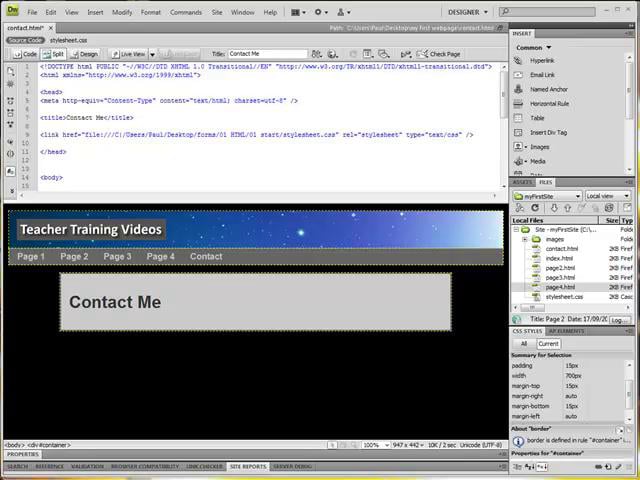Screen dimensions: 640x480
Task: Switch to Design view
Action: (x=84, y=54)
